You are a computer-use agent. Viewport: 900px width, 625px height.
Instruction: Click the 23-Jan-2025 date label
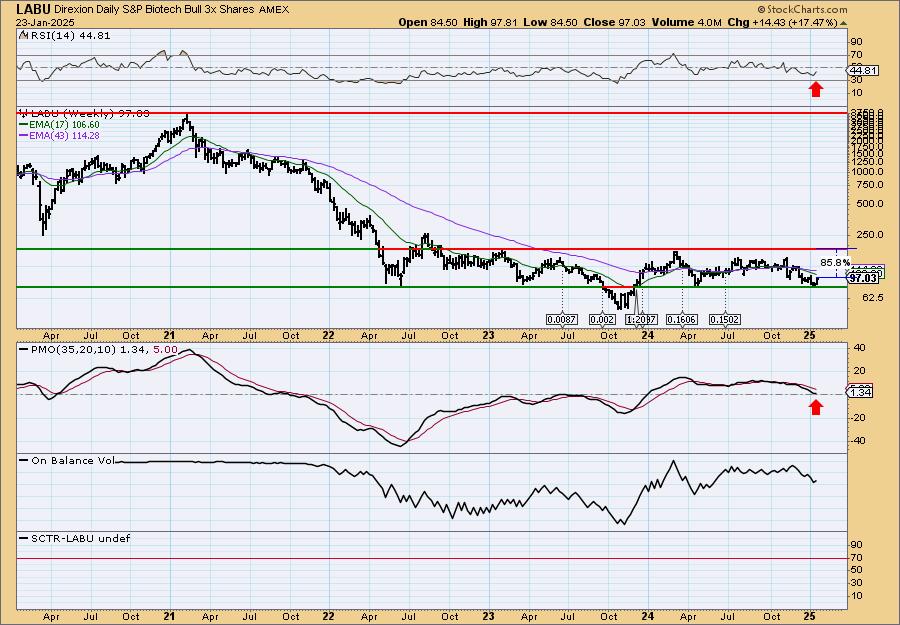click(43, 22)
